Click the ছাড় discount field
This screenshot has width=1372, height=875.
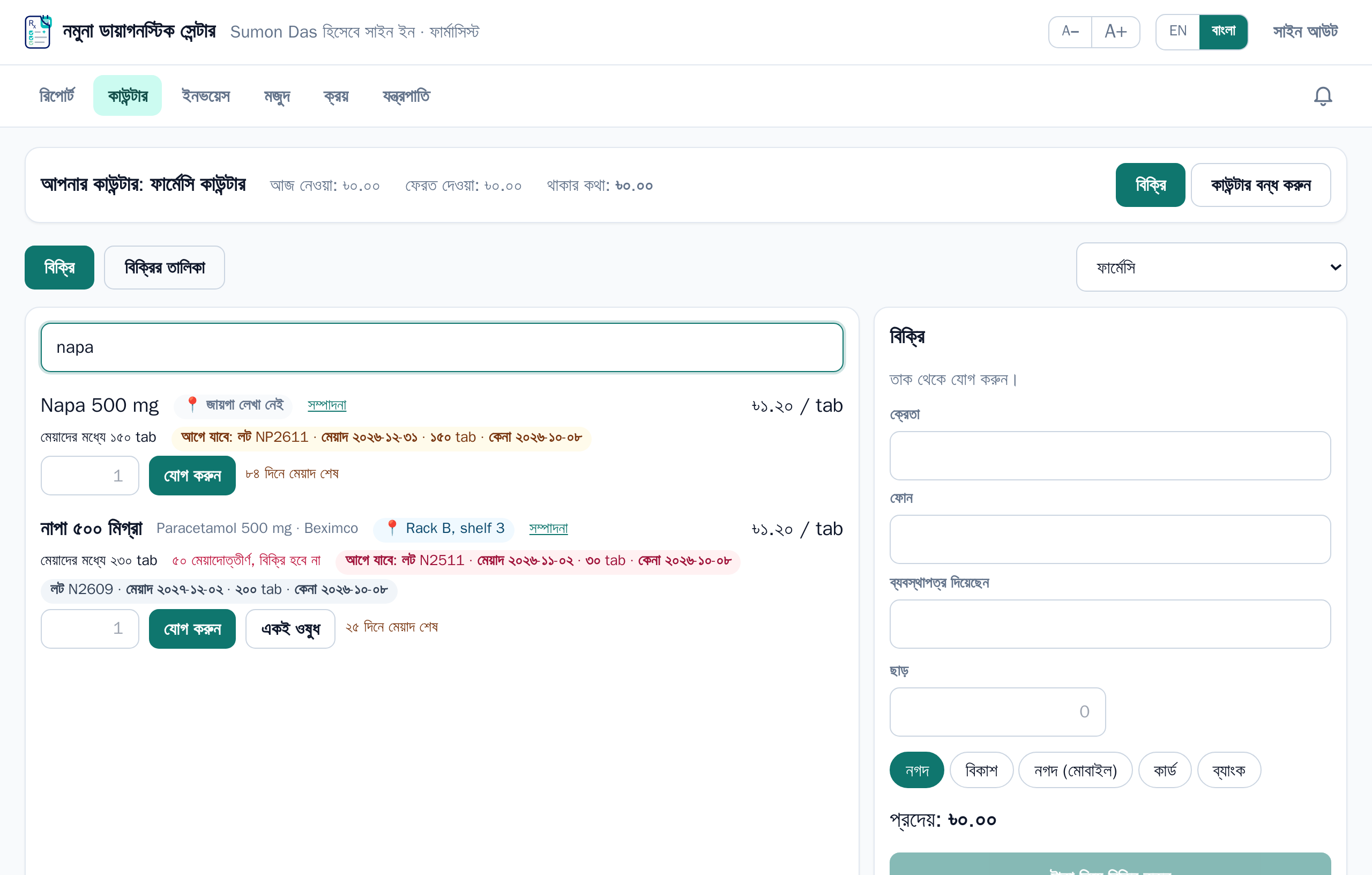coord(998,712)
